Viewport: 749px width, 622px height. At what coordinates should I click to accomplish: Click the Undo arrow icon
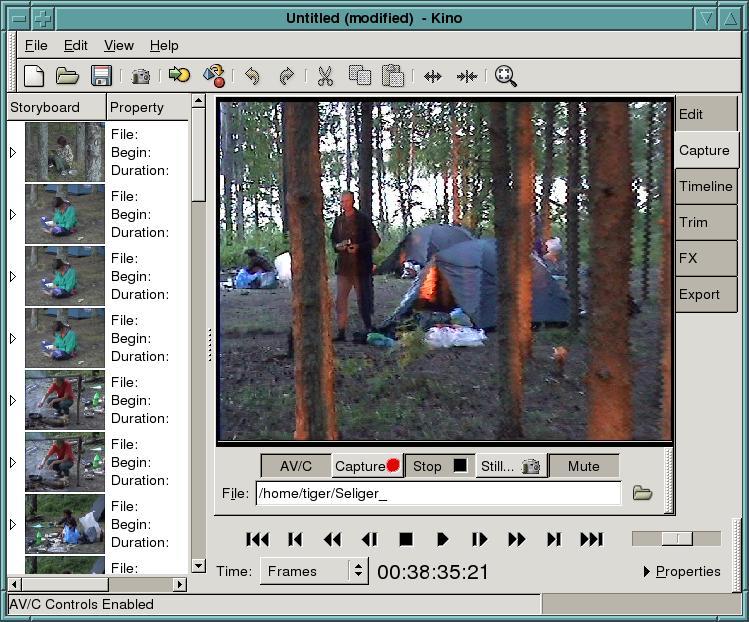point(252,76)
